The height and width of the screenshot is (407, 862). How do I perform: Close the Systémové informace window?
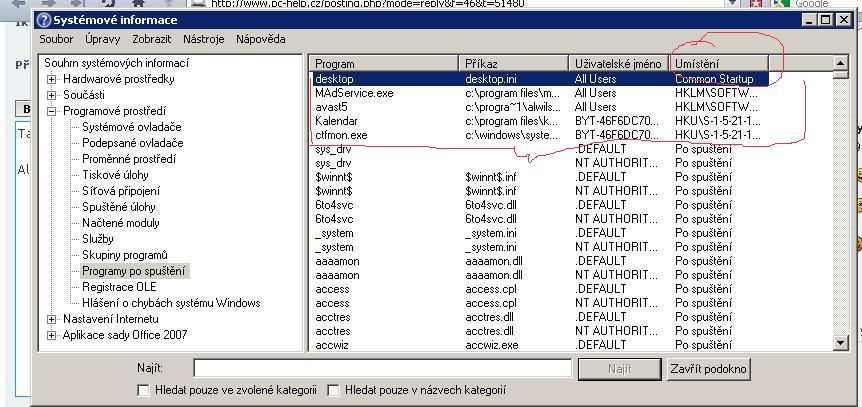pos(843,20)
